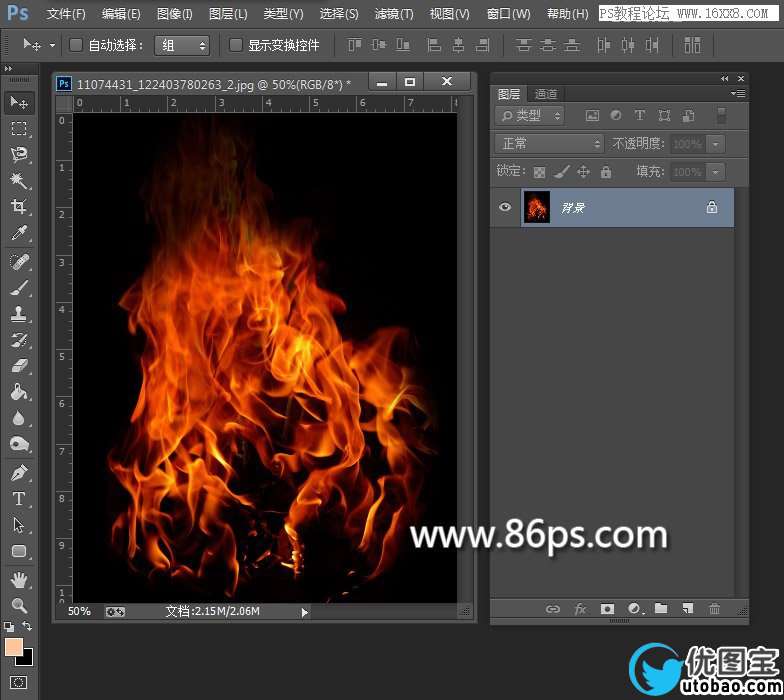Viewport: 784px width, 700px height.
Task: Select the History Brush tool
Action: tap(19, 340)
